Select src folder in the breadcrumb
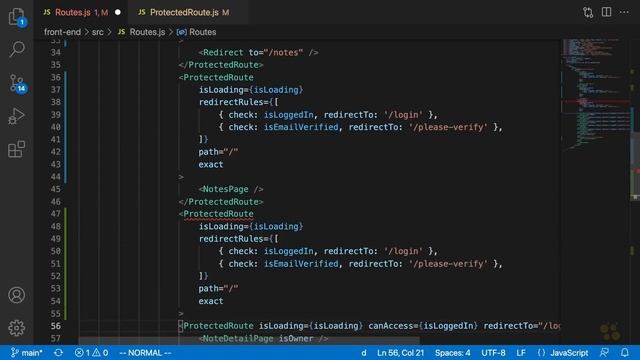Viewport: 640px width, 360px height. coord(98,32)
